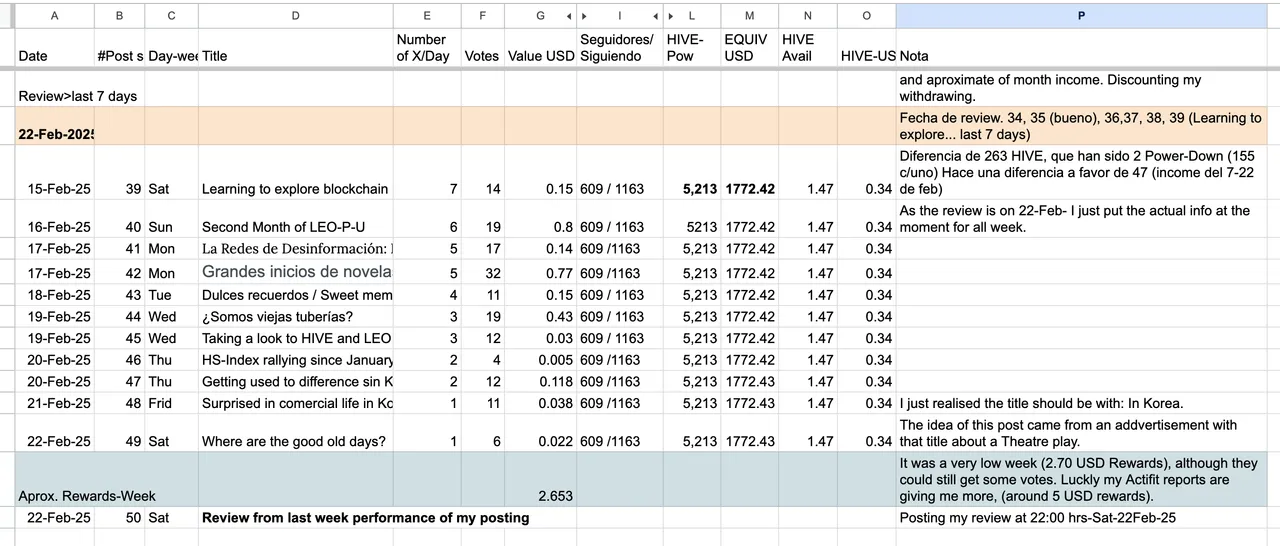Viewport: 1280px width, 546px height.
Task: Select the '21-Feb-25' date cell
Action: [54, 403]
